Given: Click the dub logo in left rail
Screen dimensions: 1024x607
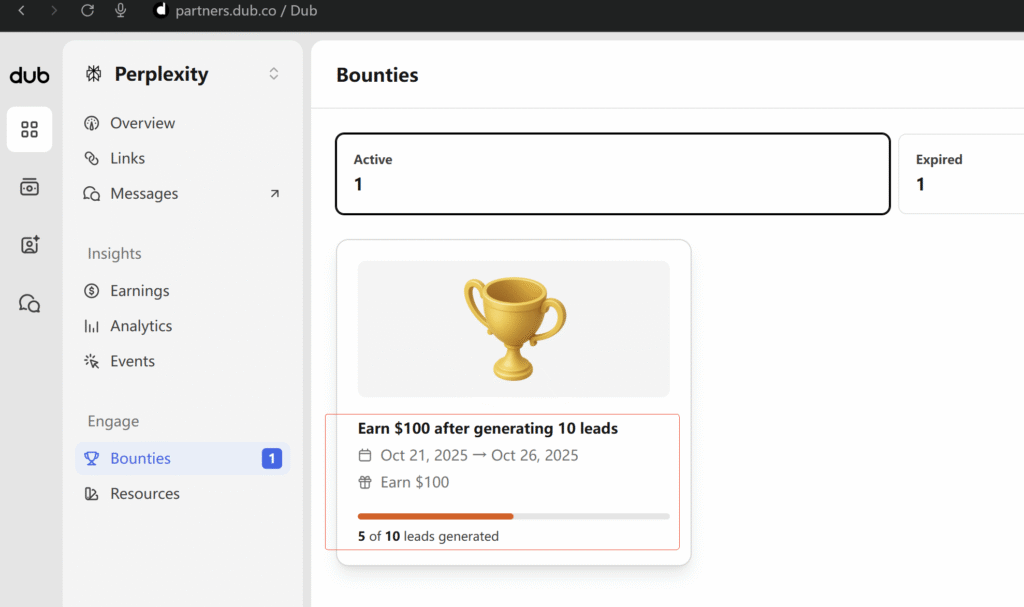Looking at the screenshot, I should tap(29, 76).
